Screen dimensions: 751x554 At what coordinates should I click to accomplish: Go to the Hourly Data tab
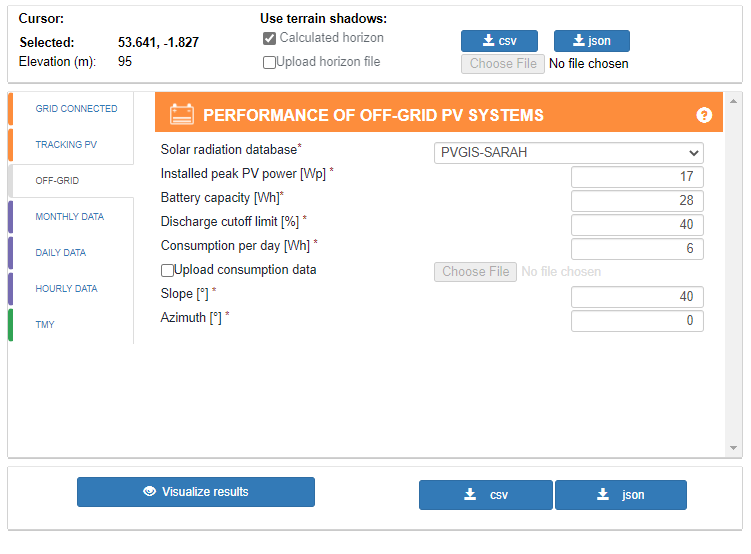point(66,289)
